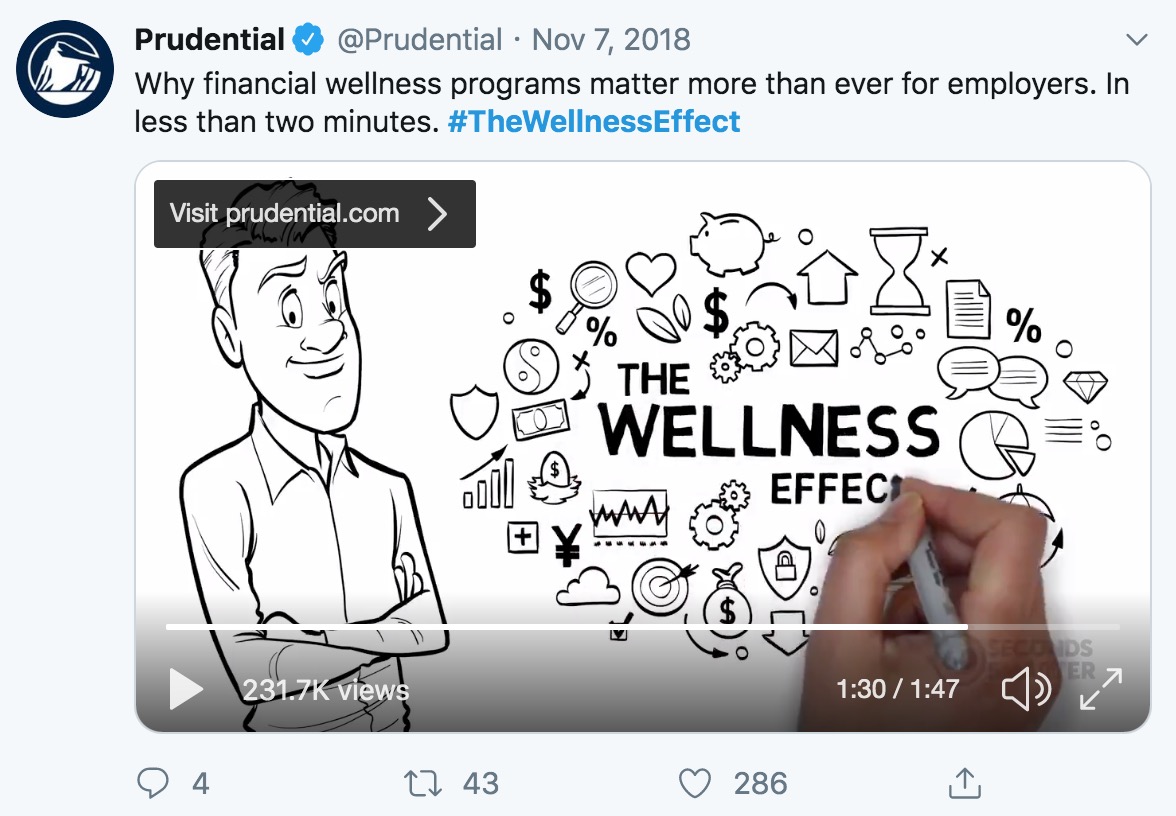Mute the video volume speaker icon
The width and height of the screenshot is (1176, 816).
coord(1025,689)
